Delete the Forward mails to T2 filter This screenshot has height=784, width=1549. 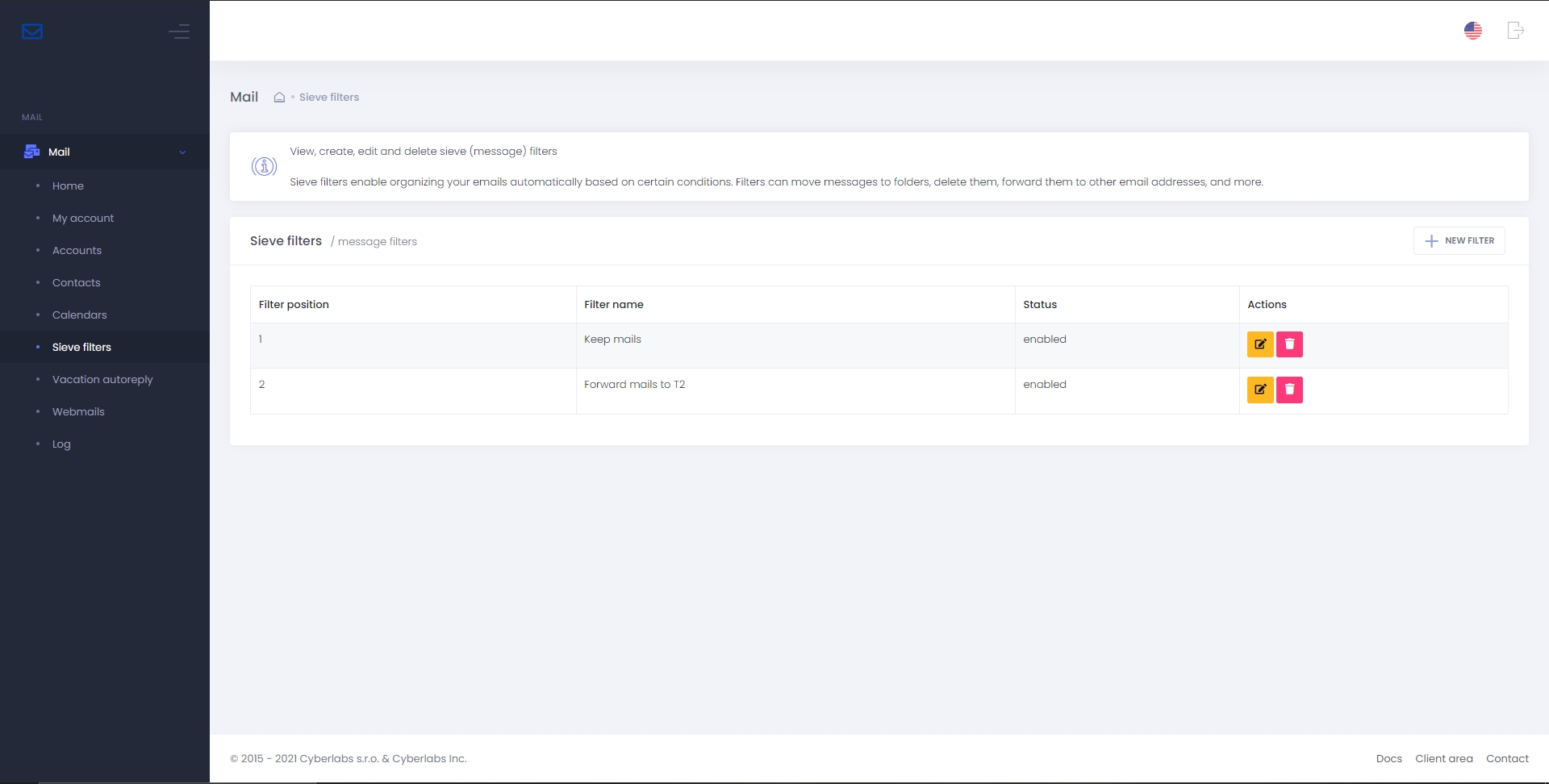pos(1288,390)
